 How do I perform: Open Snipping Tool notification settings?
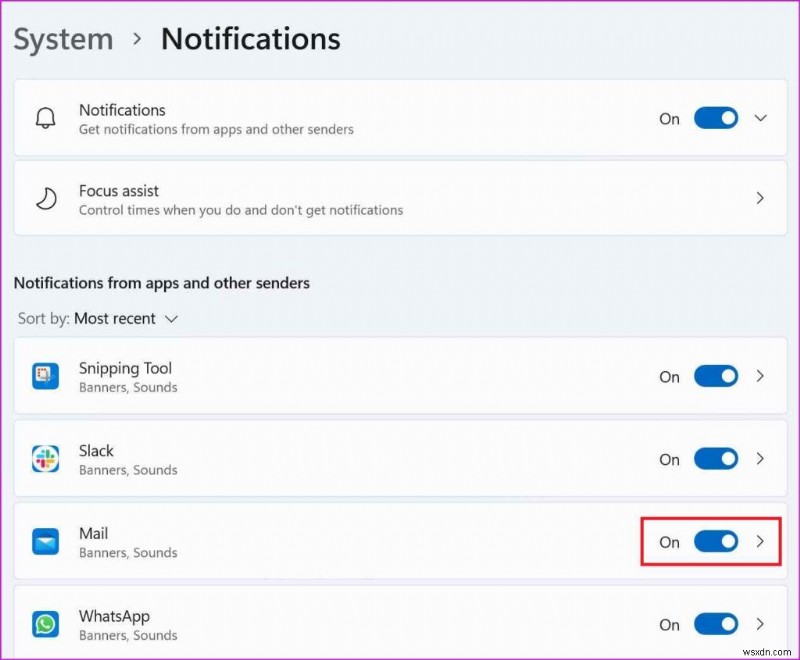[x=760, y=377]
